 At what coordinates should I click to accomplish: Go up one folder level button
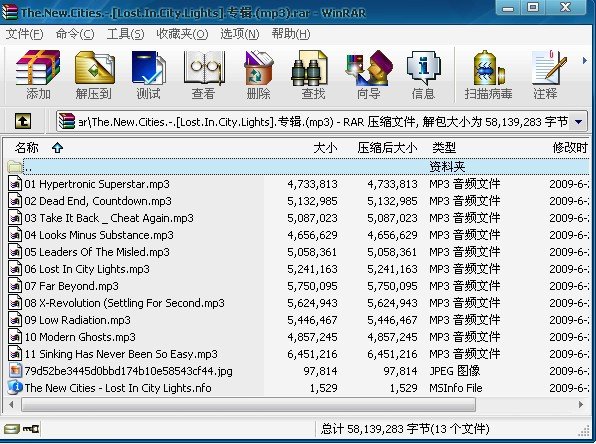(23, 122)
